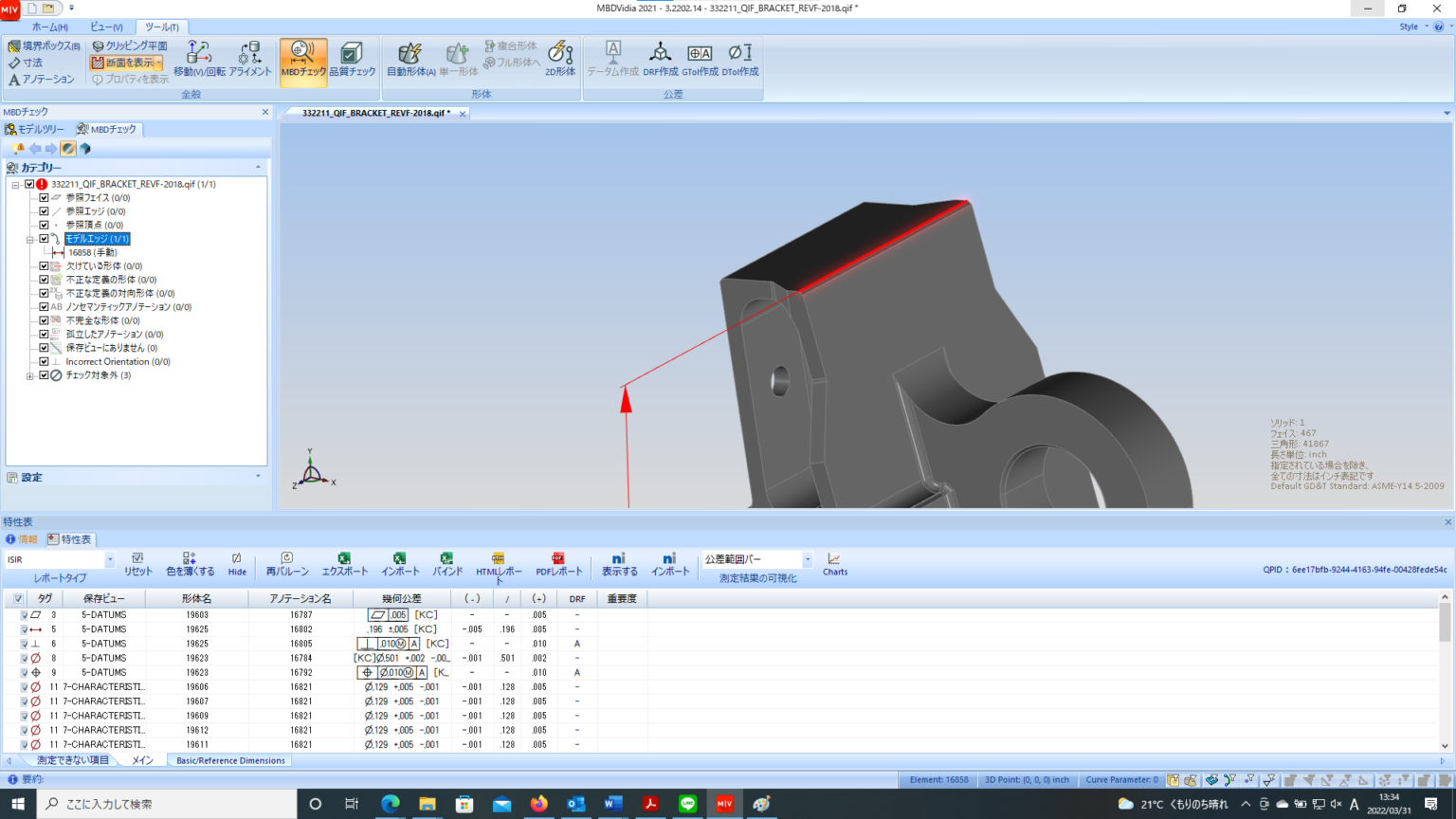The image size is (1456, 819).
Task: Switch to the ホーム ribbon tab
Action: coord(49,27)
